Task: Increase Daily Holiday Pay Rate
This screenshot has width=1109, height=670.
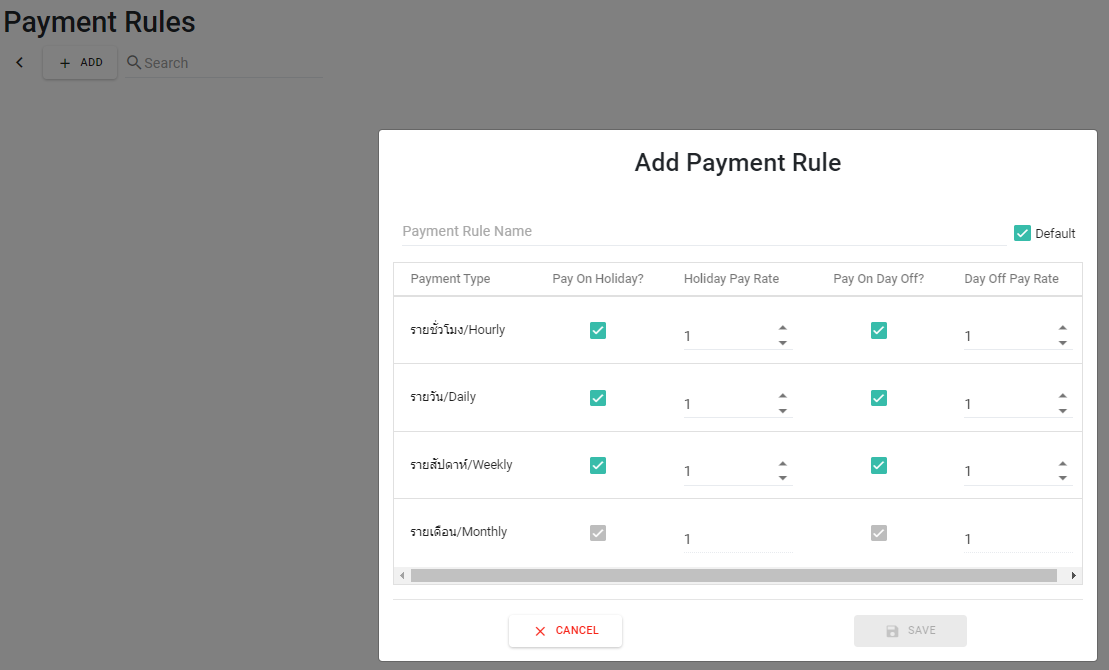Action: [x=783, y=396]
